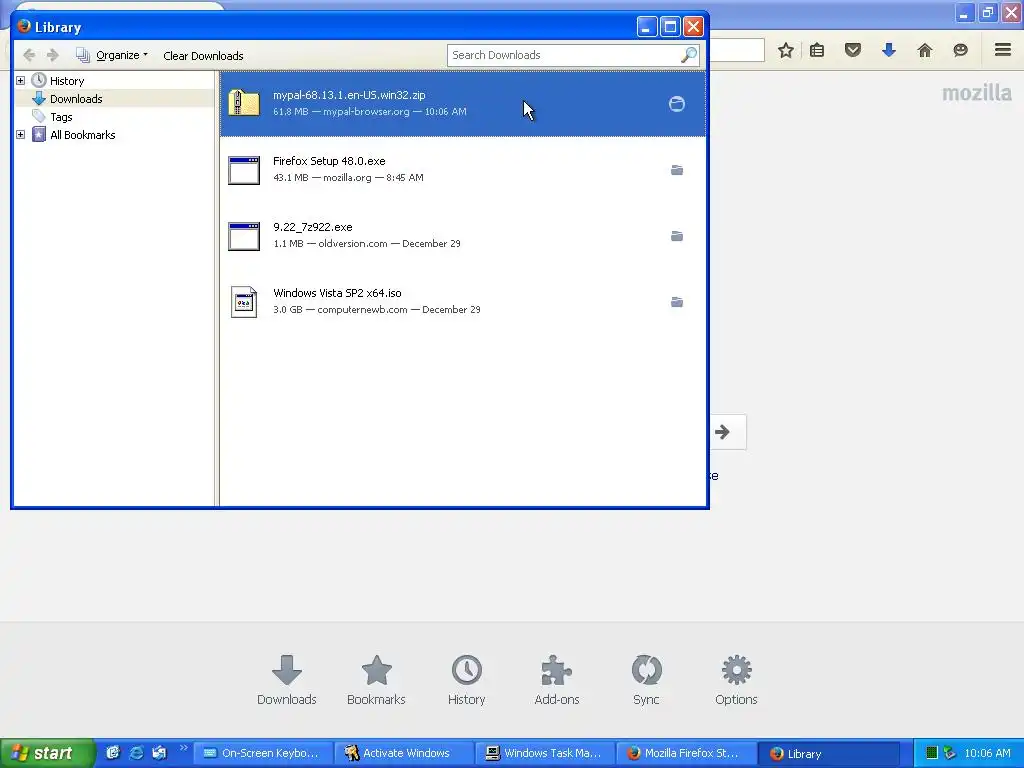
Task: Select History in the Library sidebar
Action: (67, 81)
